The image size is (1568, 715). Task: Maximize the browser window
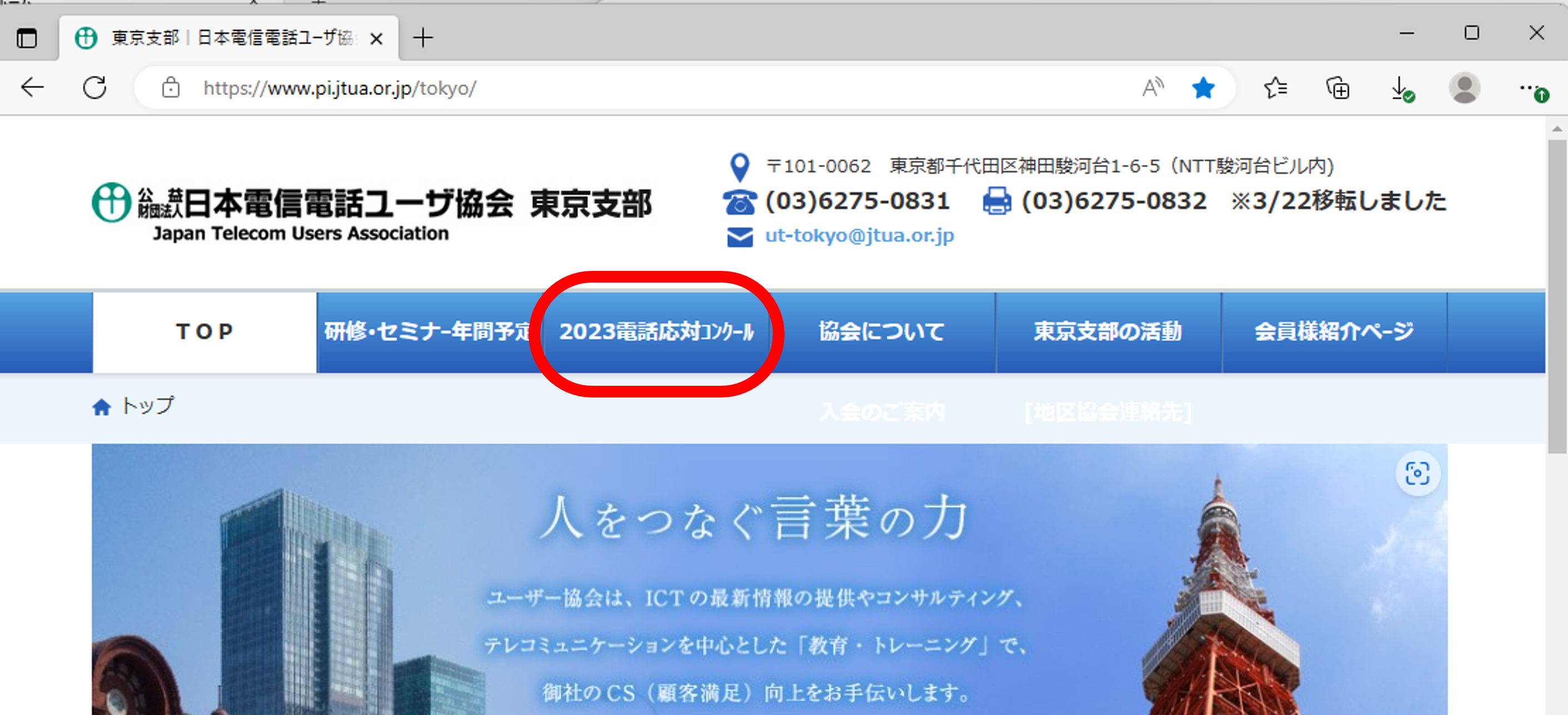coord(1471,33)
